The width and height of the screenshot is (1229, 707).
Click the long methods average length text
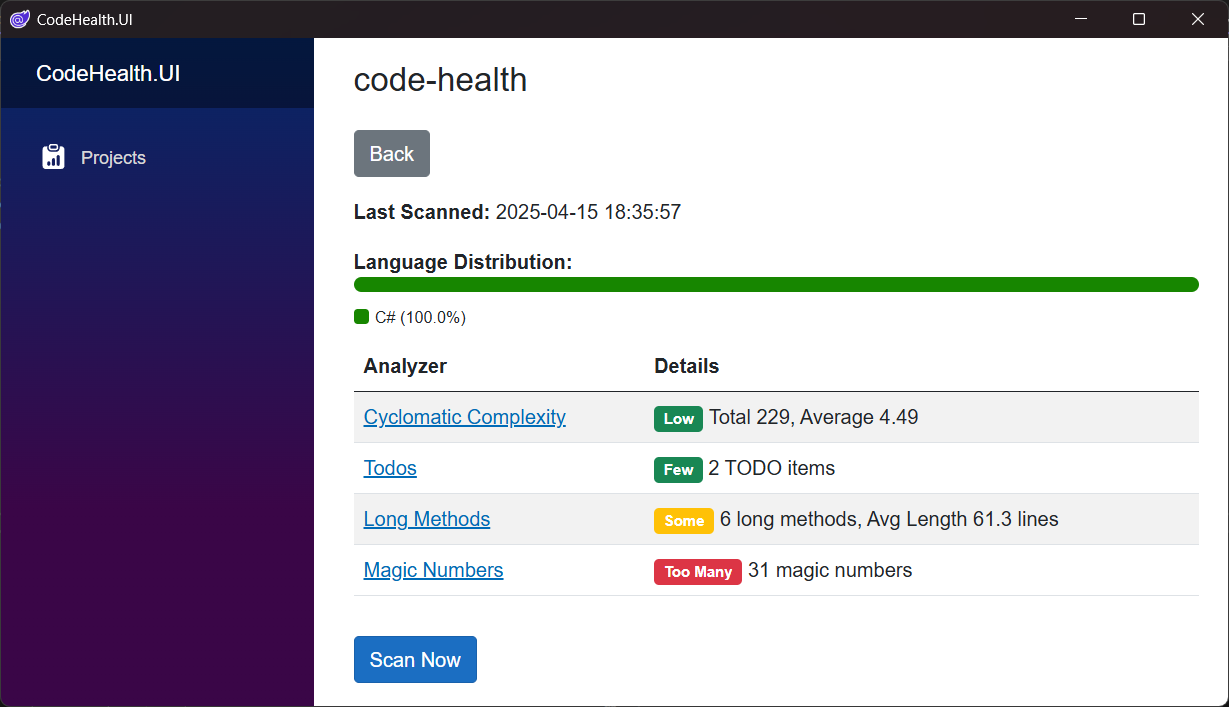click(x=889, y=519)
